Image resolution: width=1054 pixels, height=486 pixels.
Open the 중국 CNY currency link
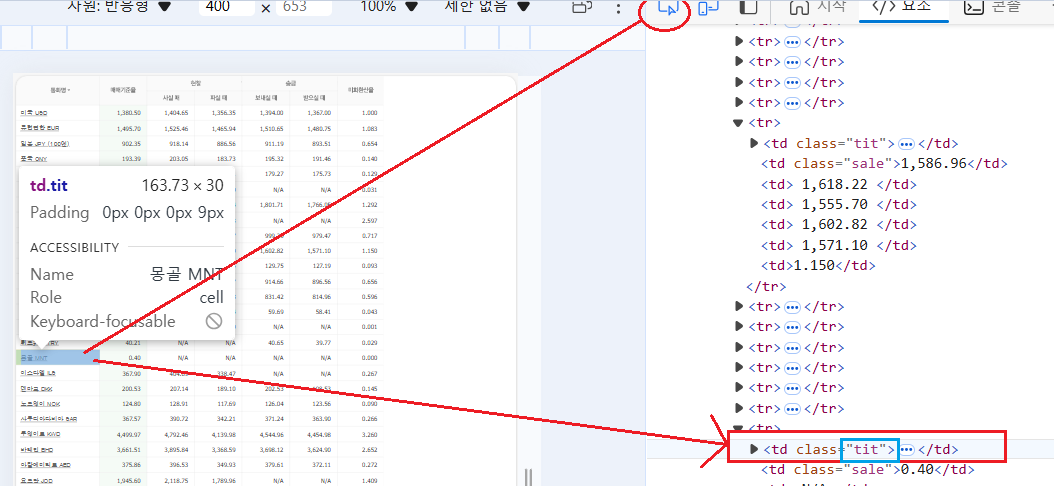[x=34, y=159]
